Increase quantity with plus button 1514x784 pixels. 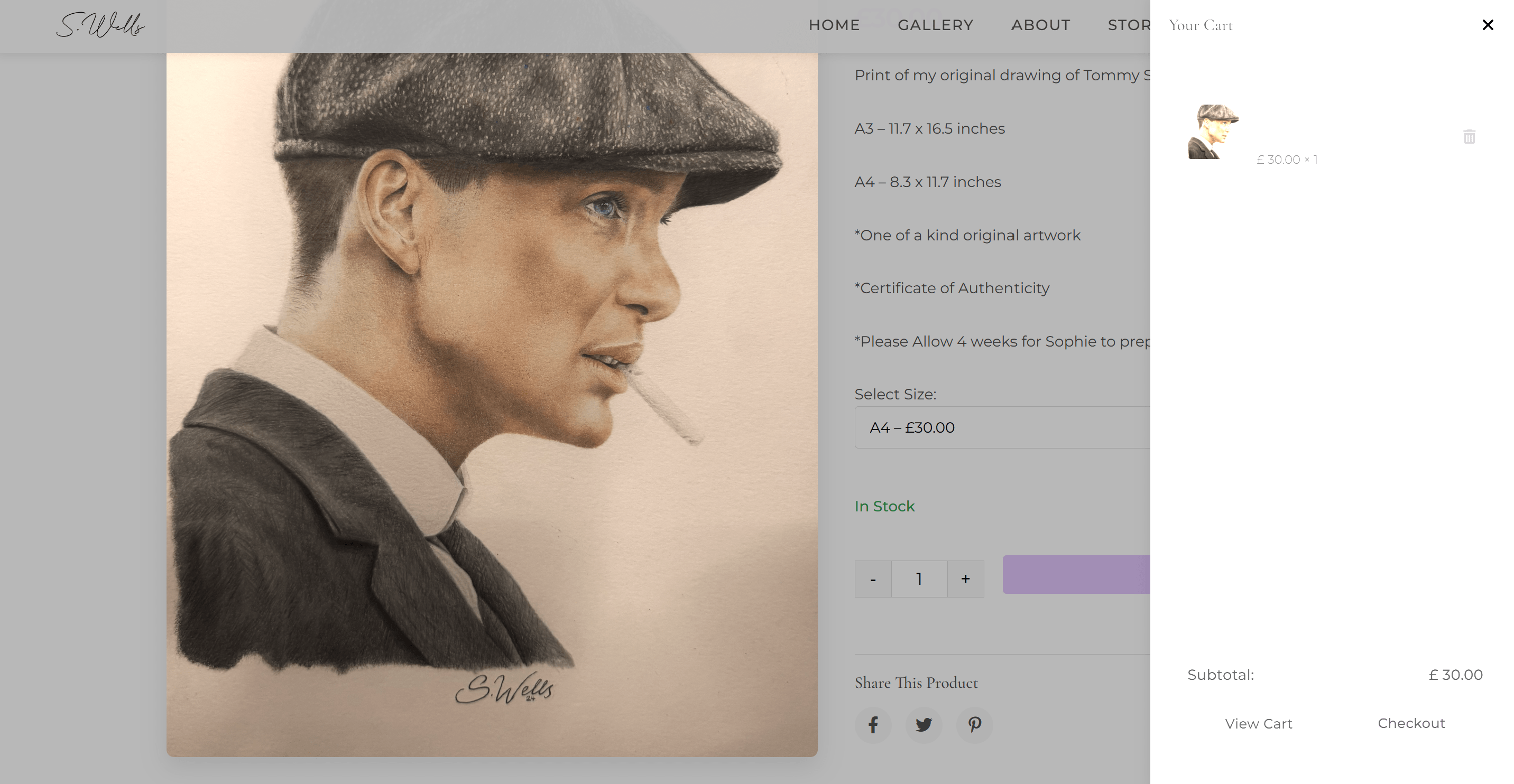965,579
